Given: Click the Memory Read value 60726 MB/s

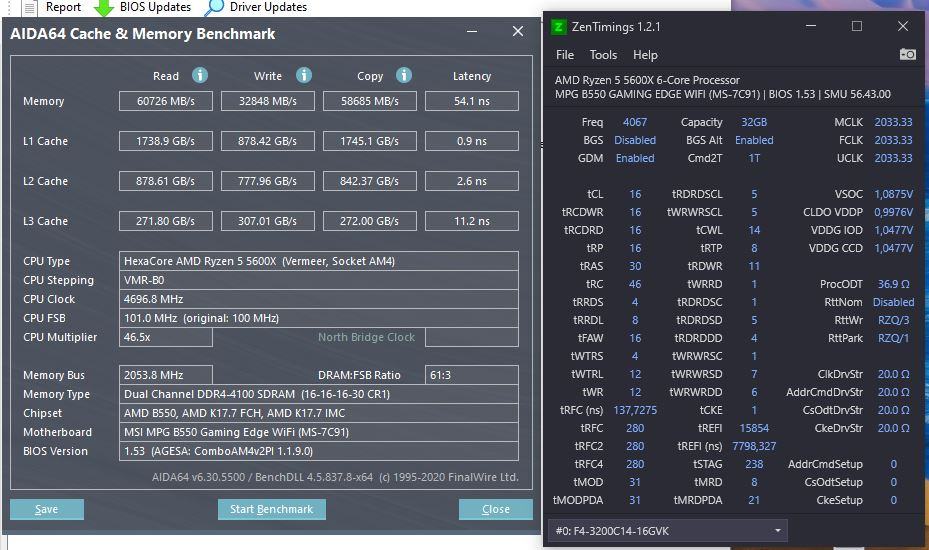Looking at the screenshot, I should click(x=166, y=101).
